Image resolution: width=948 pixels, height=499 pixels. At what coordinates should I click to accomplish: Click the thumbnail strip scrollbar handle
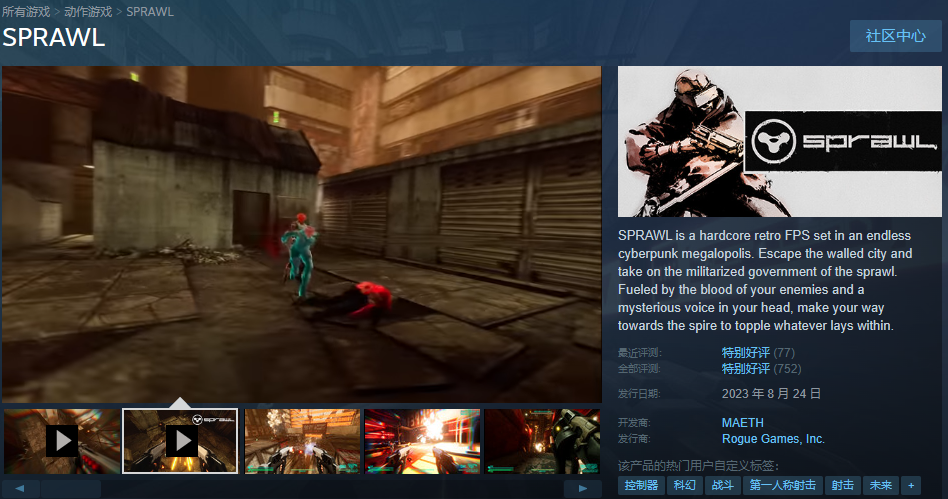point(71,488)
